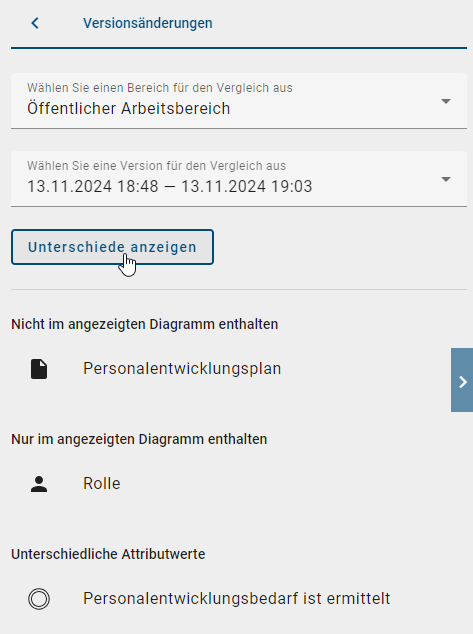
Task: Click 'Nur im angezeigten Diagramm enthalten' heading
Action: (x=139, y=439)
